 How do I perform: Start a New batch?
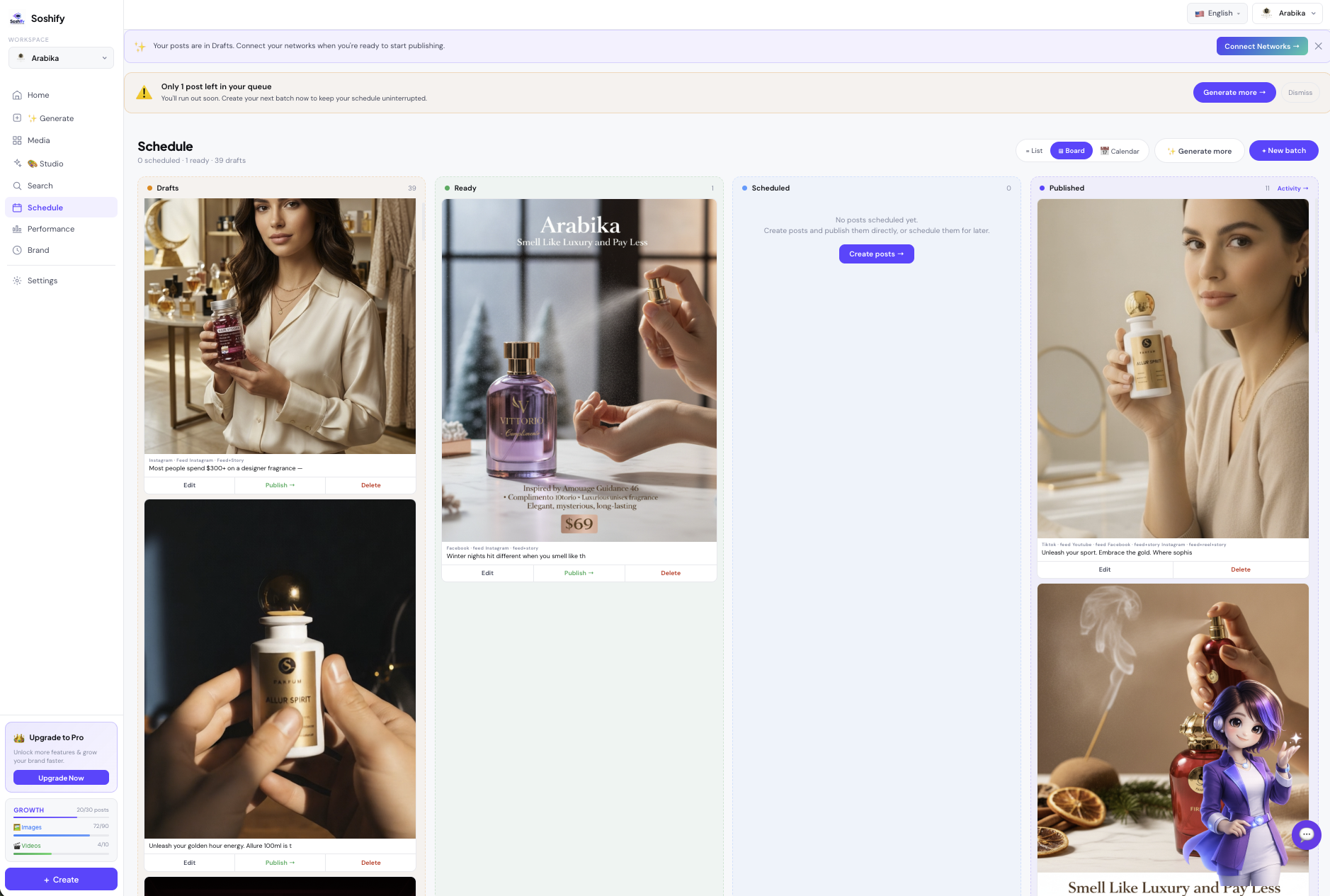coord(1284,151)
